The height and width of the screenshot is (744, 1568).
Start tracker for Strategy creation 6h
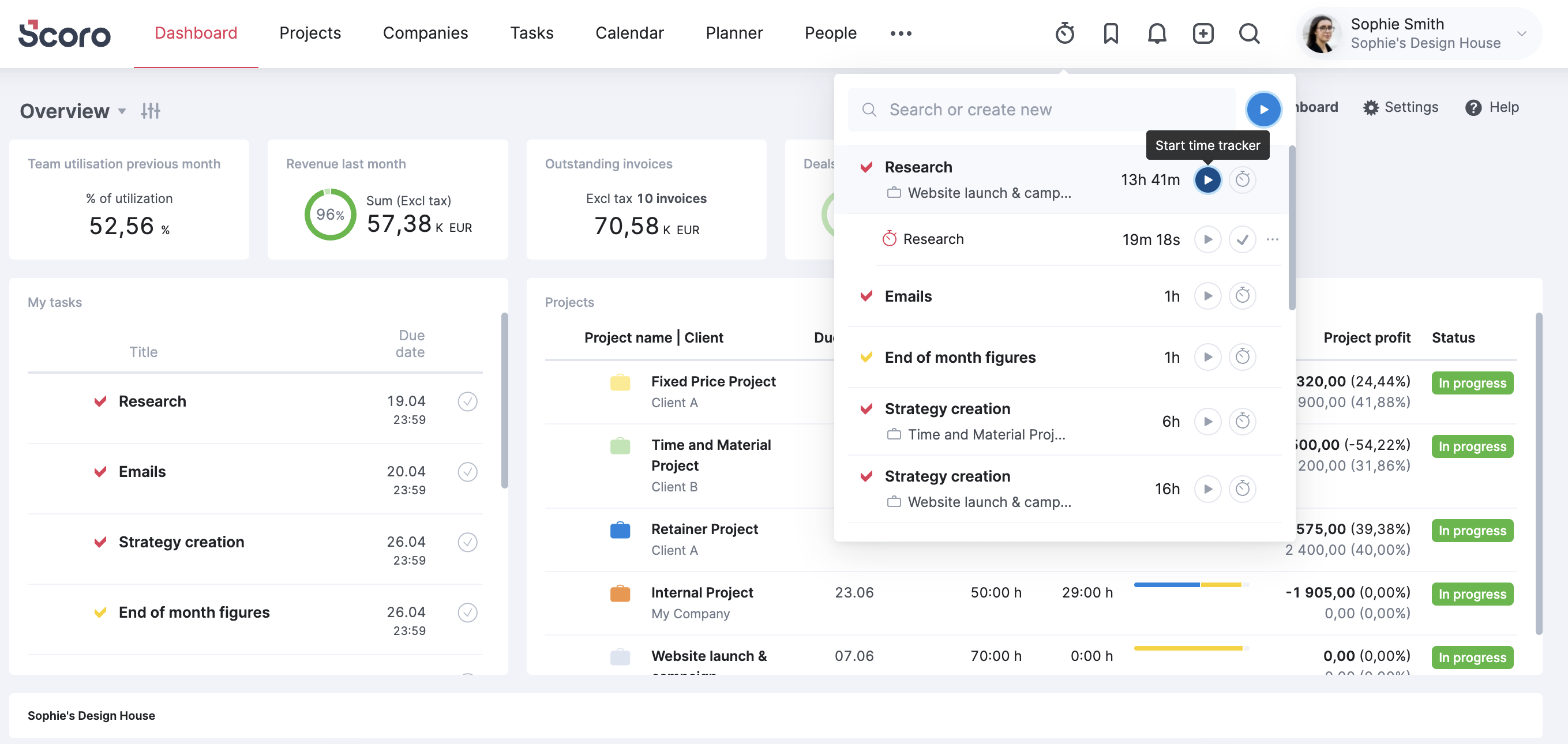coord(1207,421)
